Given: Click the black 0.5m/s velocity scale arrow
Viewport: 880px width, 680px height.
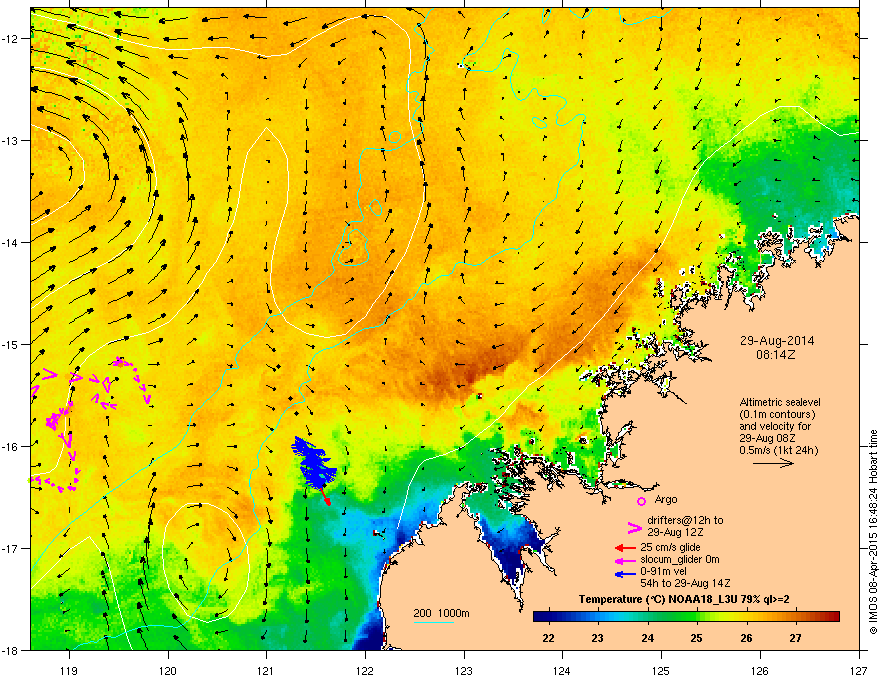Looking at the screenshot, I should (x=773, y=463).
